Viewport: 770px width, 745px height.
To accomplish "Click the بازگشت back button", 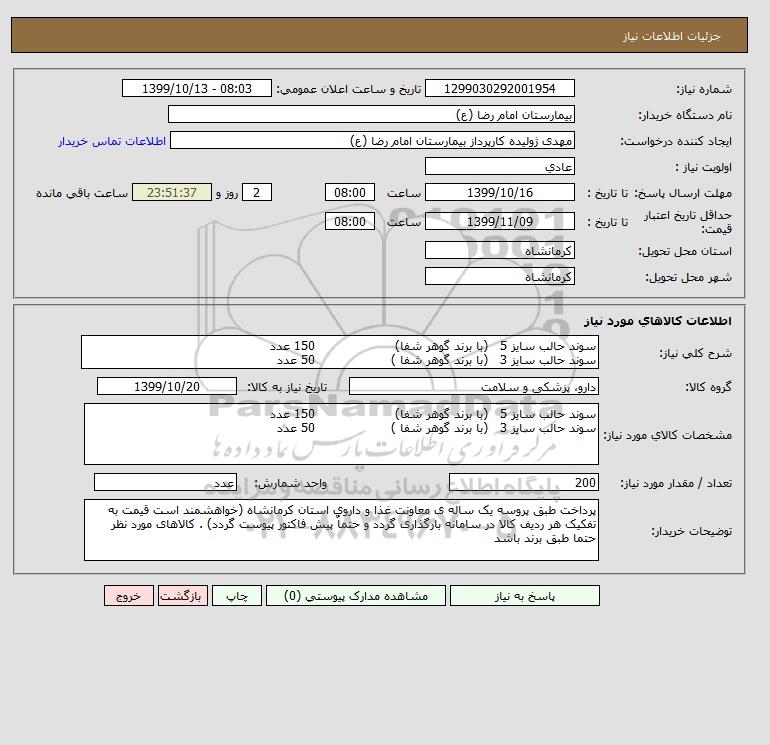I will coord(183,596).
